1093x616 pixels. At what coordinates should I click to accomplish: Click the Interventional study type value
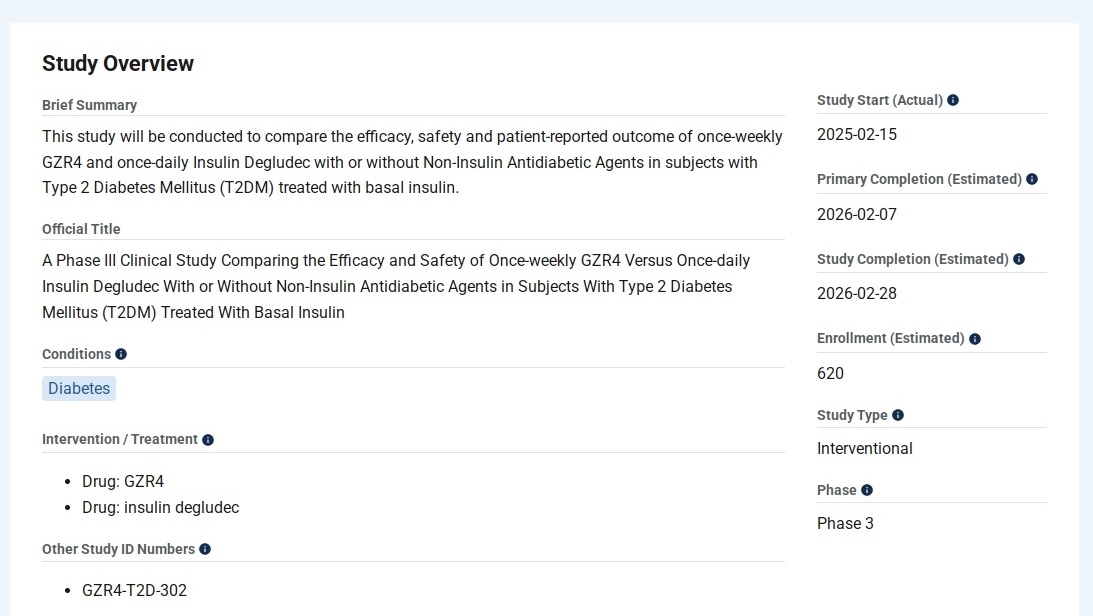point(864,448)
